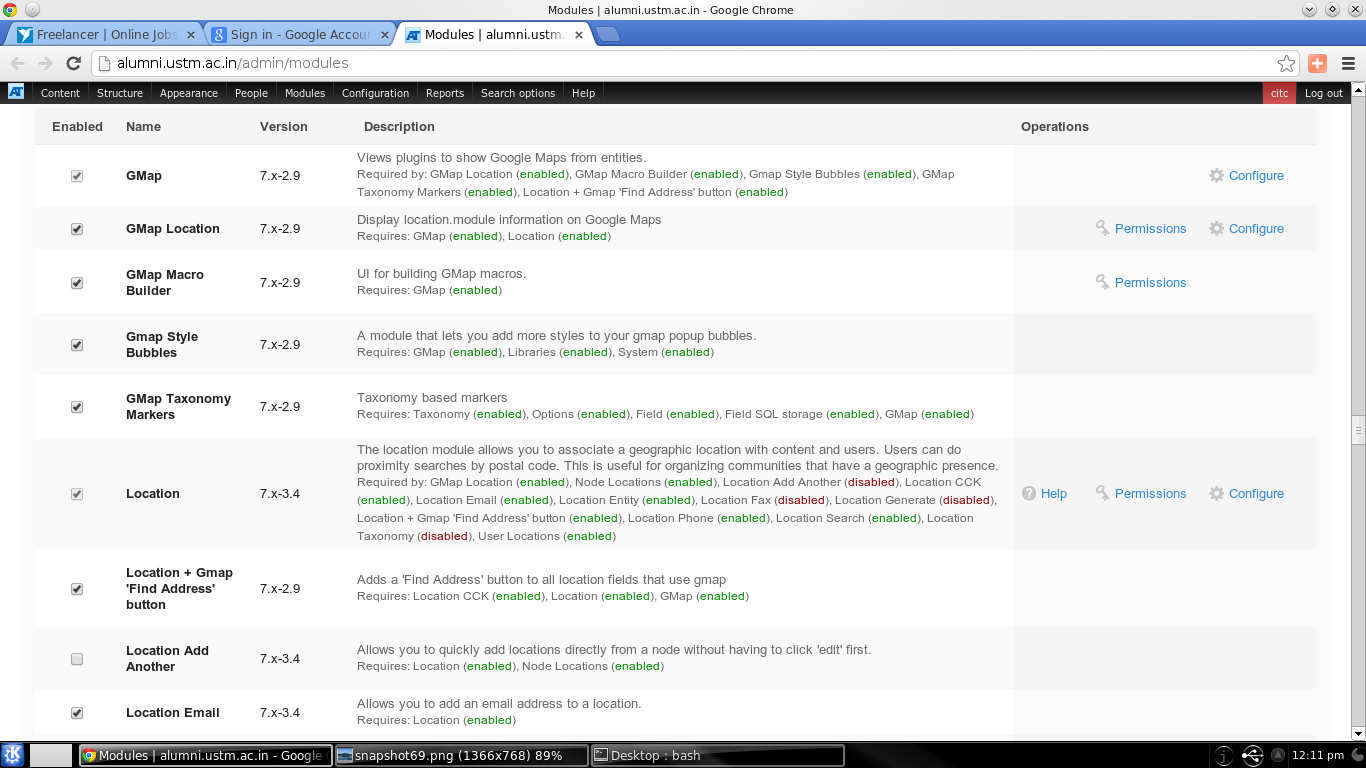
Task: Bookmark this page with the star icon
Action: [x=1286, y=63]
